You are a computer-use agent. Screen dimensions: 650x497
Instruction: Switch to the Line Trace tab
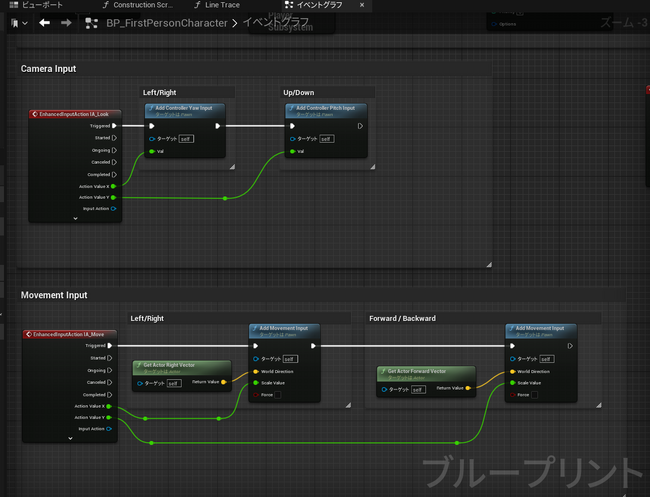(x=222, y=5)
